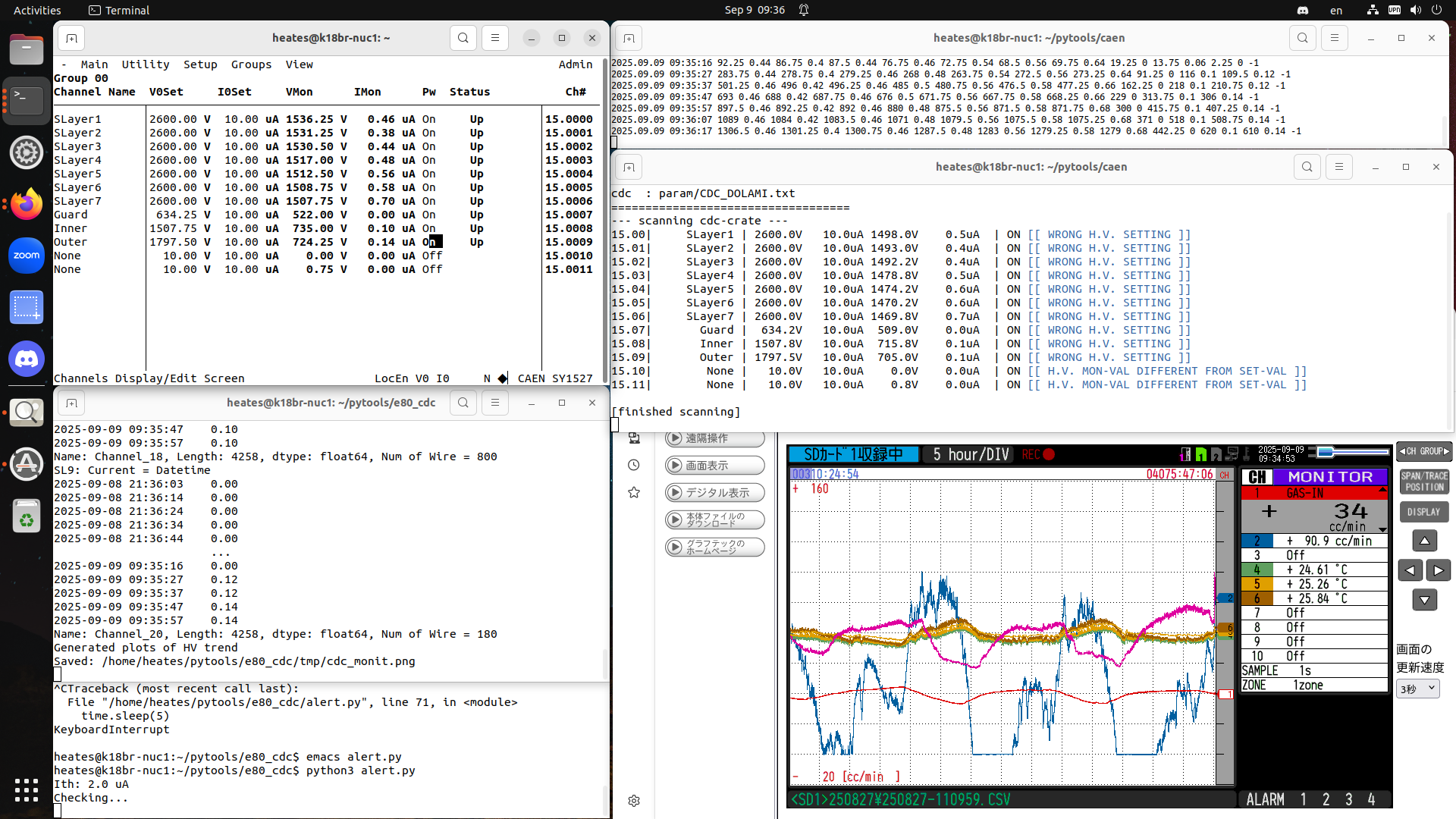1456x819 pixels.
Task: Click the 5 hour/DIV time scale label
Action: (971, 454)
